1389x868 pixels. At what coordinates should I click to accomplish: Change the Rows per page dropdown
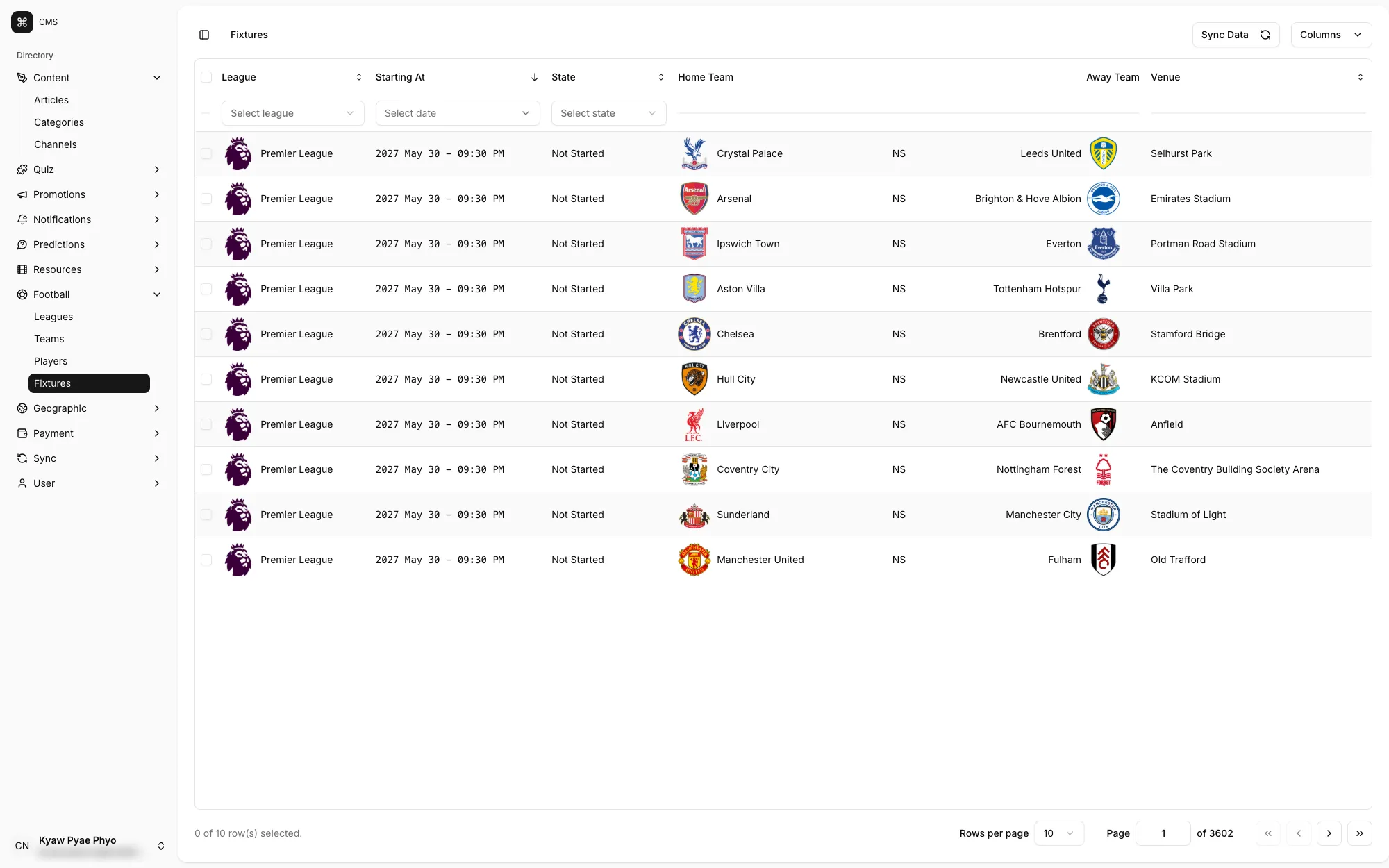pos(1059,833)
